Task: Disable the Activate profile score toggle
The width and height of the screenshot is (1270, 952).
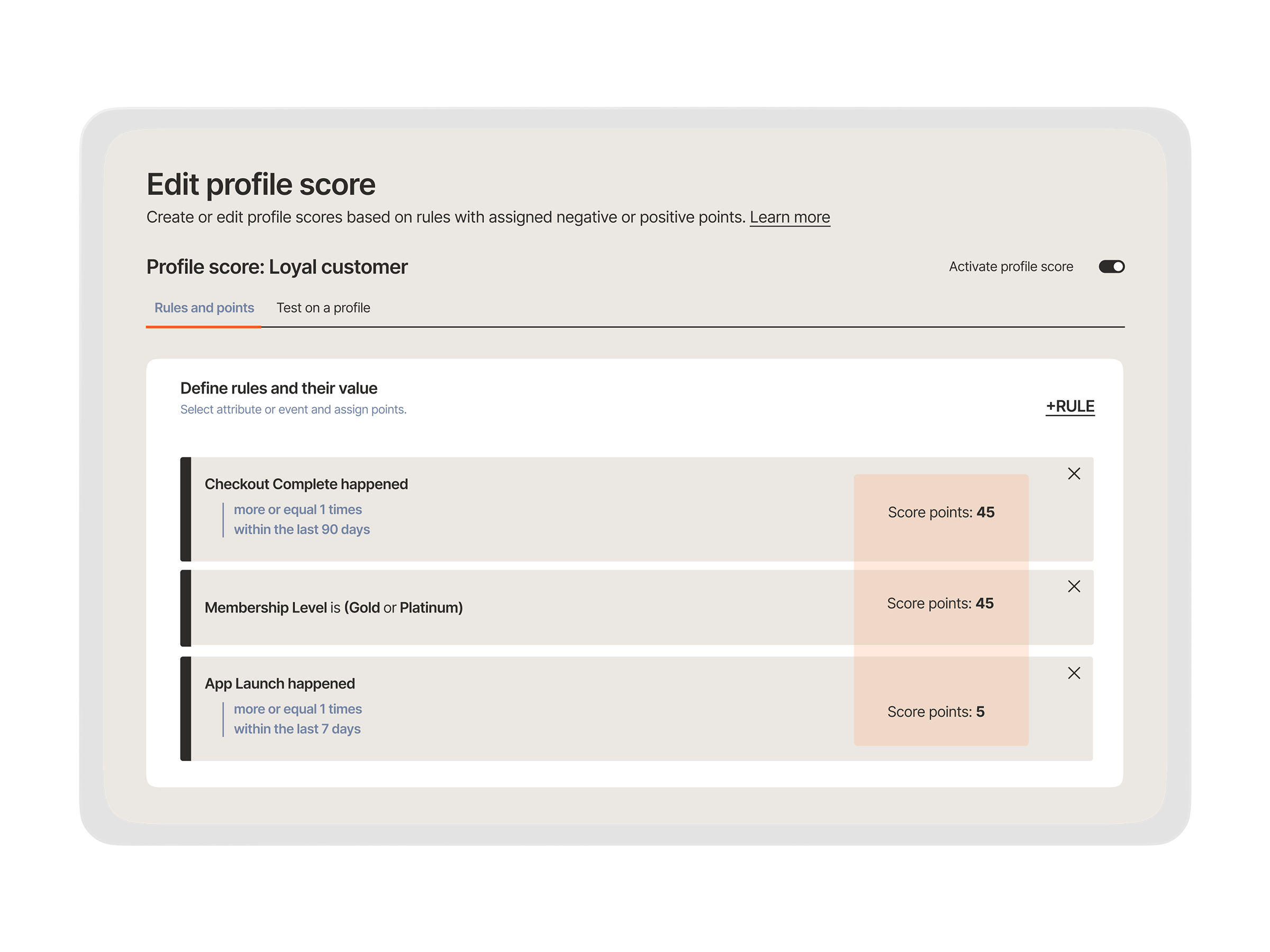Action: coord(1112,266)
